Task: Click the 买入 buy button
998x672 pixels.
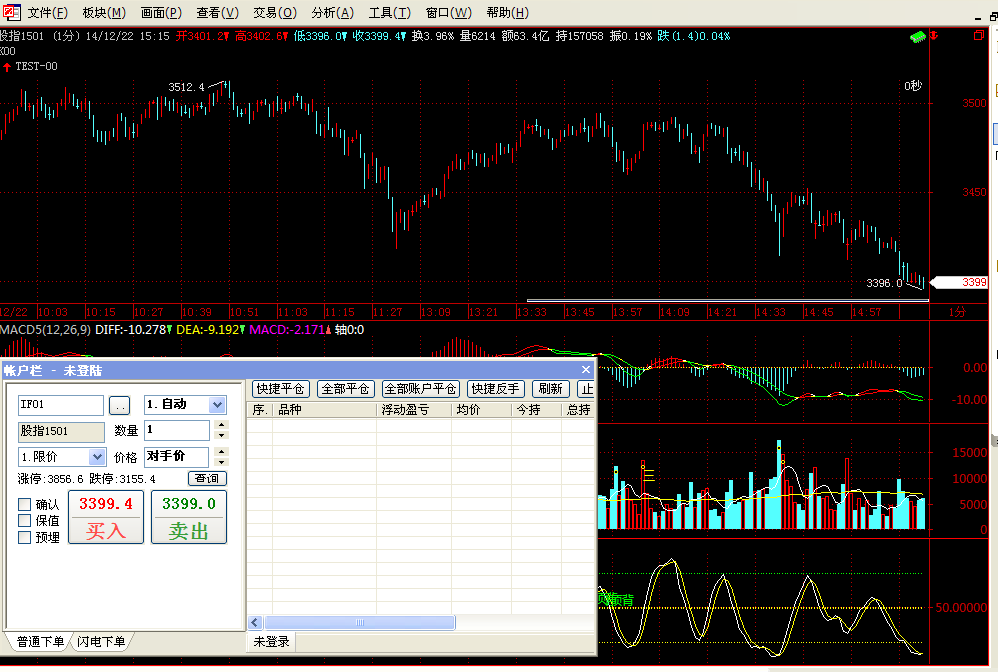Action: point(106,518)
